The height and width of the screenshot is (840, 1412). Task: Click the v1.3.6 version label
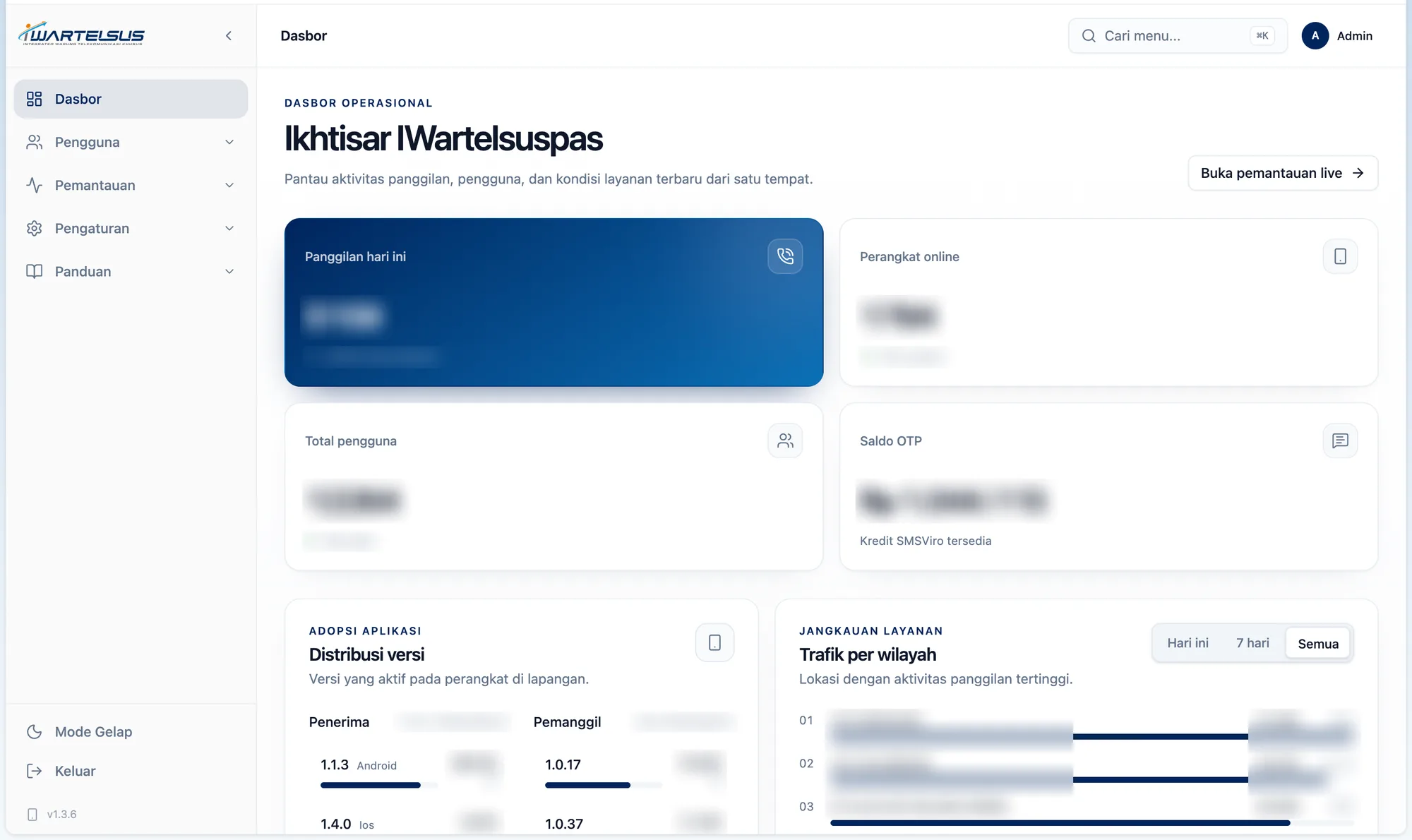(61, 814)
